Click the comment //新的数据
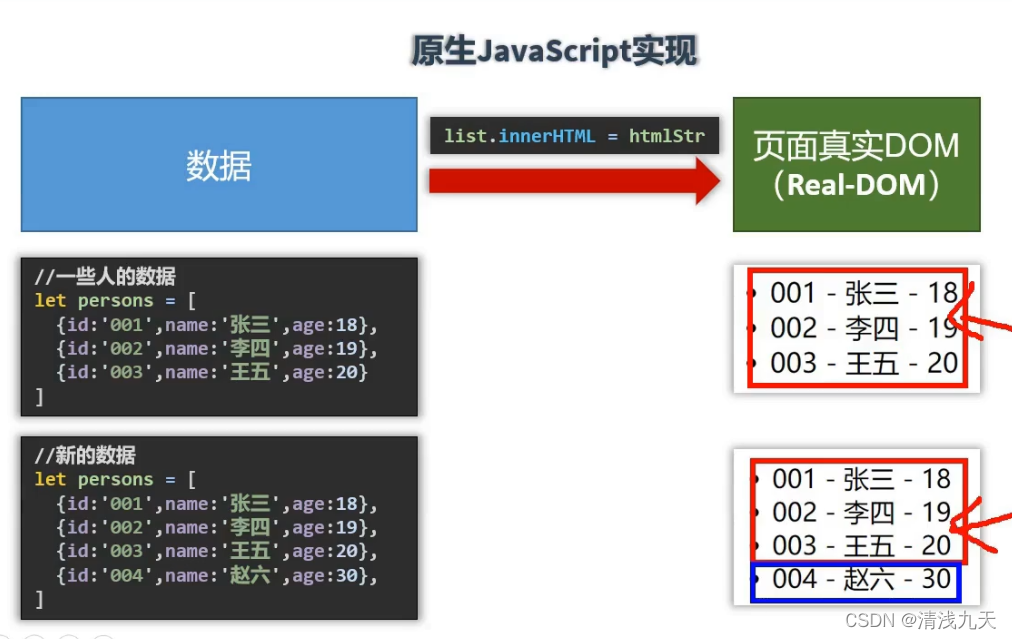Image resolution: width=1012 pixels, height=639 pixels. click(x=85, y=455)
